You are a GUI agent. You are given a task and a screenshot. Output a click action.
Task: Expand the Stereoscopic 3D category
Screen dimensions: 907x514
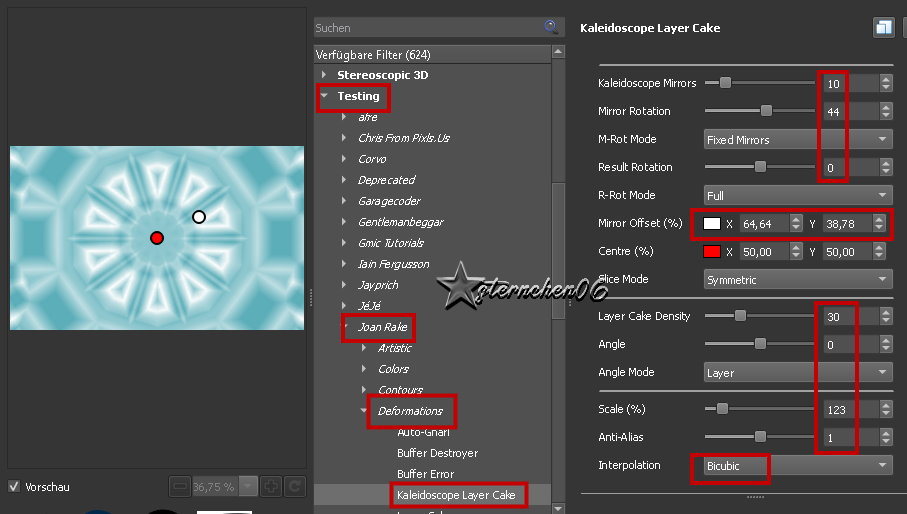(x=324, y=75)
